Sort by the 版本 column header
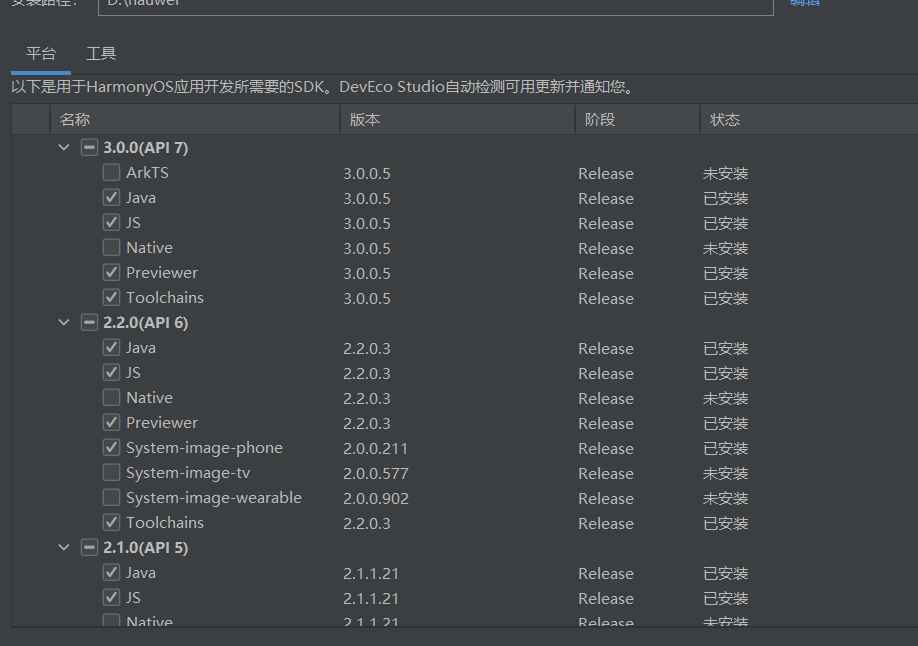Viewport: 918px width, 646px height. pyautogui.click(x=457, y=119)
